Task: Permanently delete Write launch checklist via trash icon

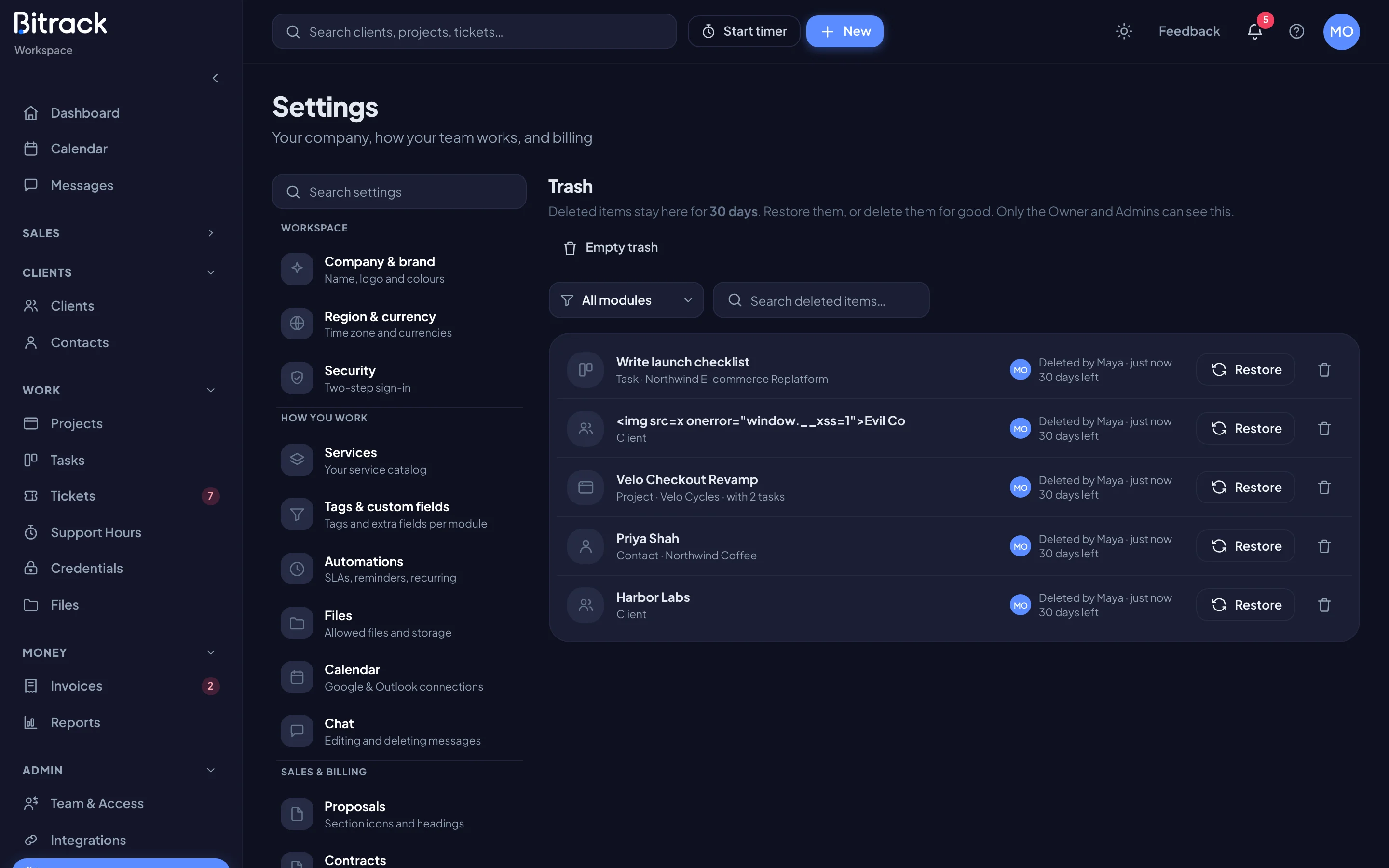Action: click(1324, 370)
